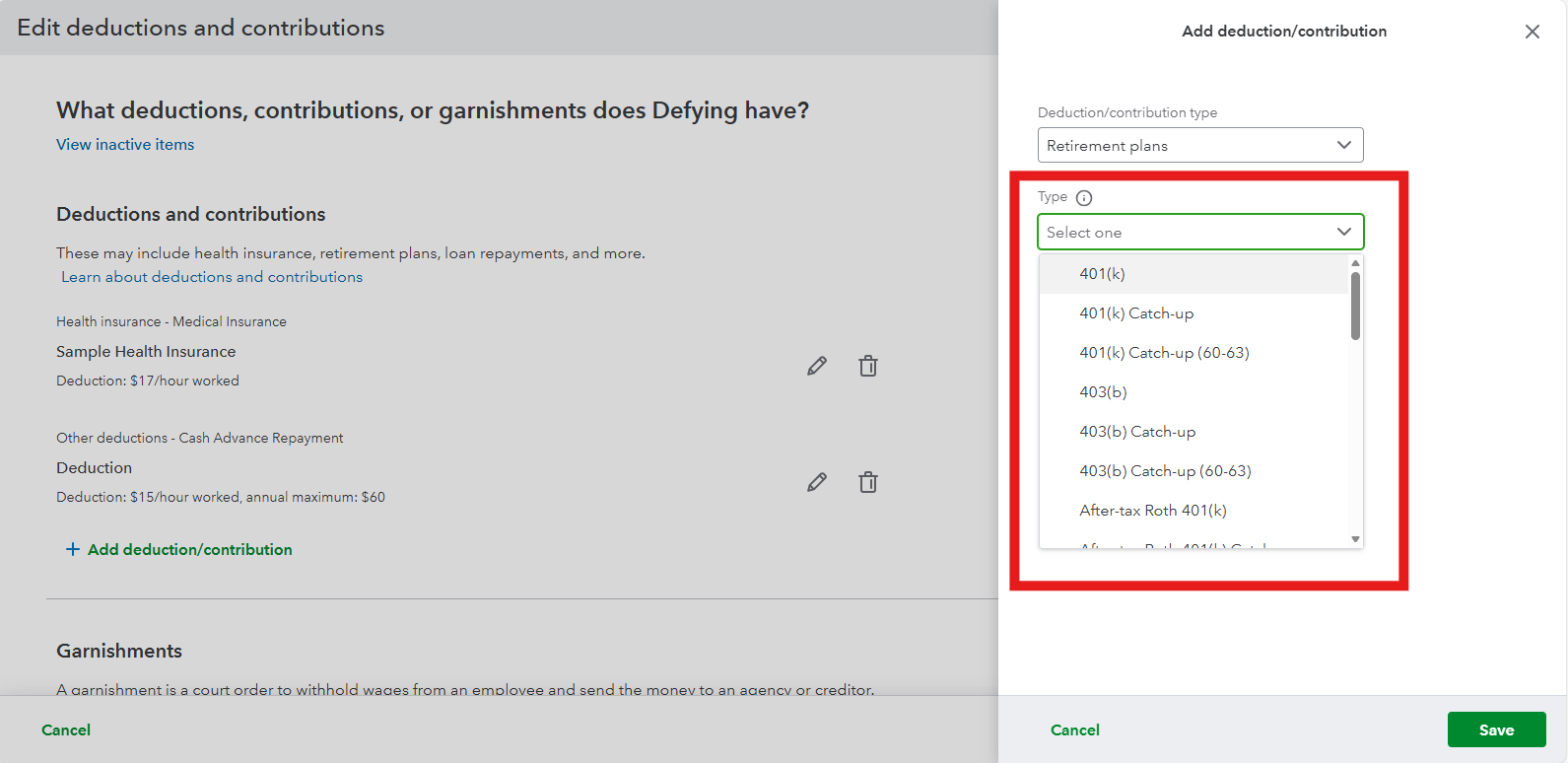The image size is (1568, 763).
Task: Collapse the Type 'Select one' dropdown
Action: pyautogui.click(x=1343, y=232)
